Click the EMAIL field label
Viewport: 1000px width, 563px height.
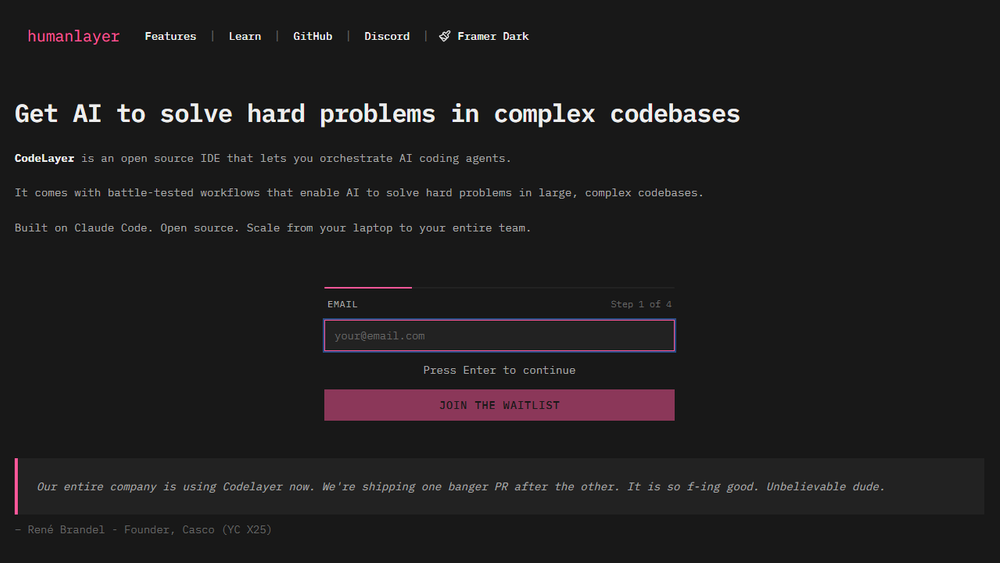(x=342, y=304)
